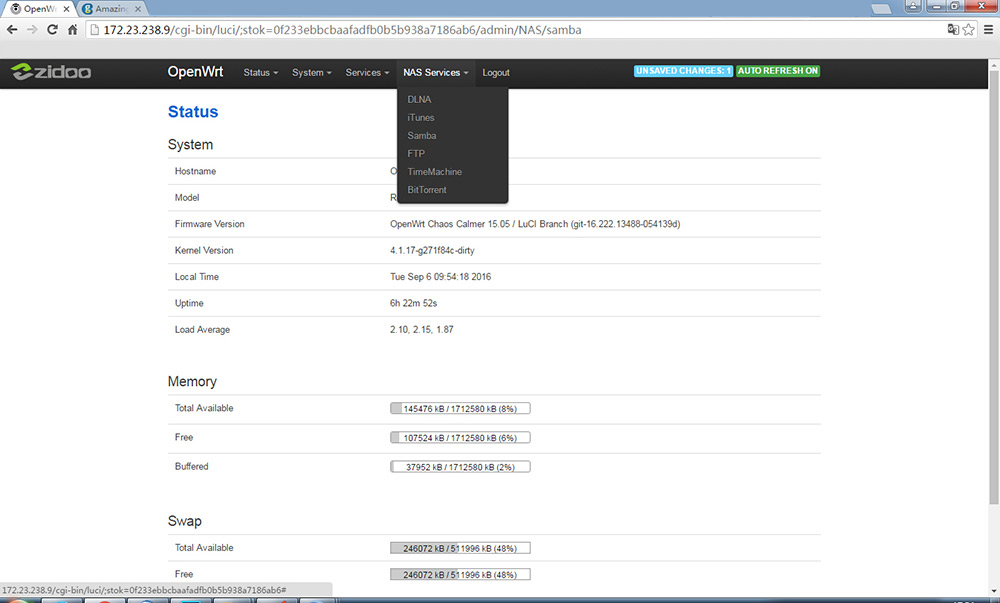
Task: Bookmark this page with the star icon
Action: click(968, 29)
